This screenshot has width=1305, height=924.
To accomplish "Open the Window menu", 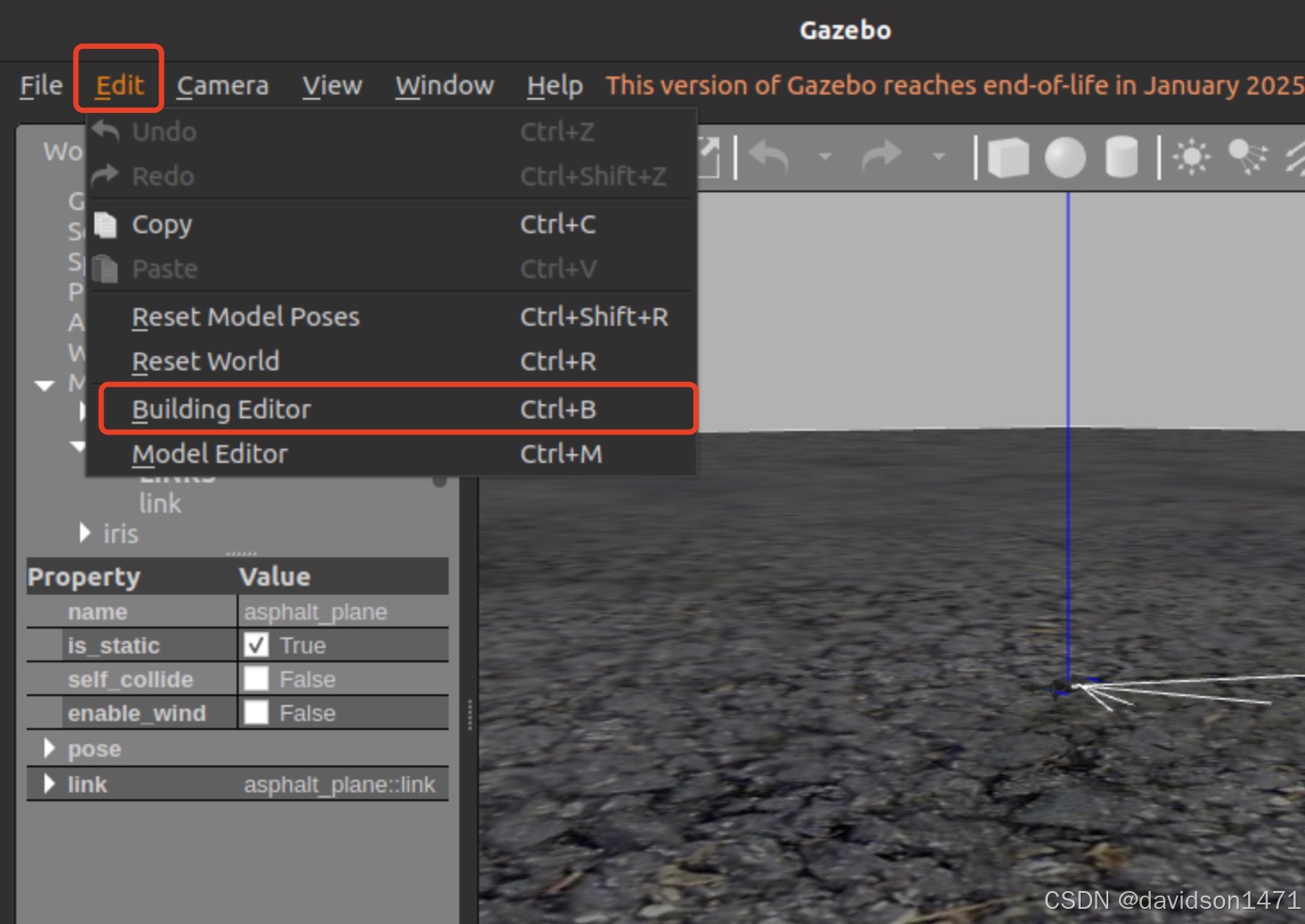I will (x=444, y=85).
